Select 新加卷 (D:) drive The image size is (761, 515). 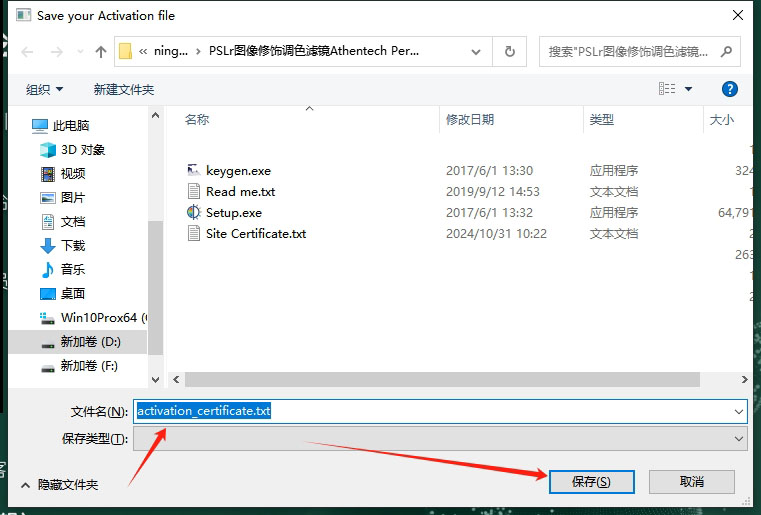pyautogui.click(x=80, y=342)
